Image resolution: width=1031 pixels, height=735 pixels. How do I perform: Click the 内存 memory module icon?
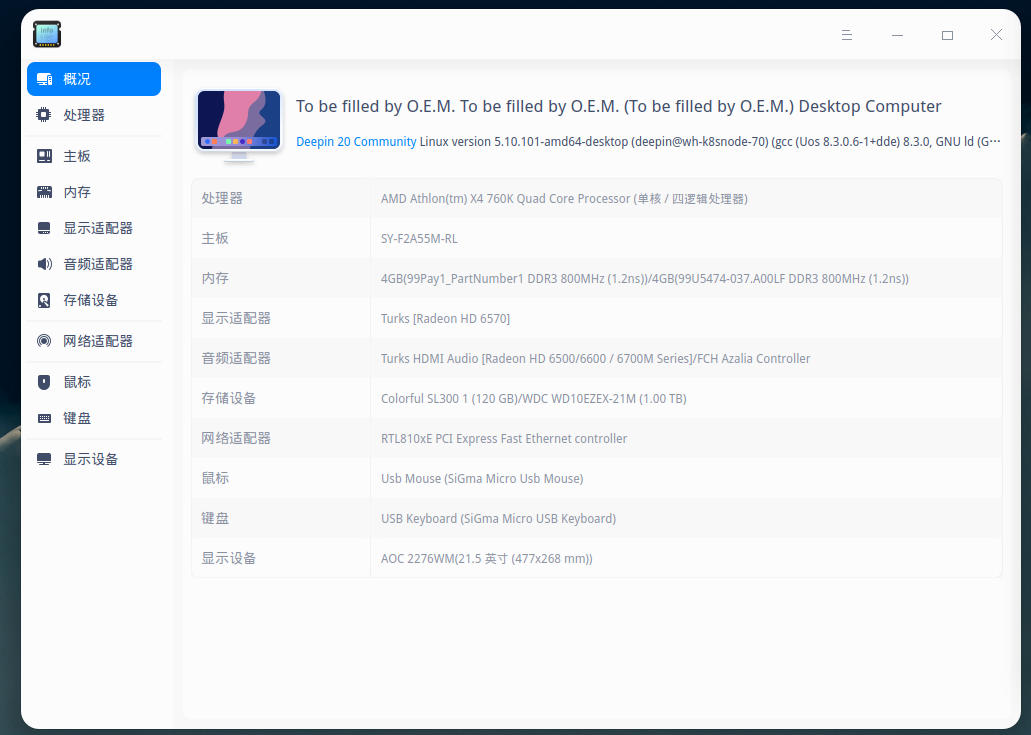[44, 192]
